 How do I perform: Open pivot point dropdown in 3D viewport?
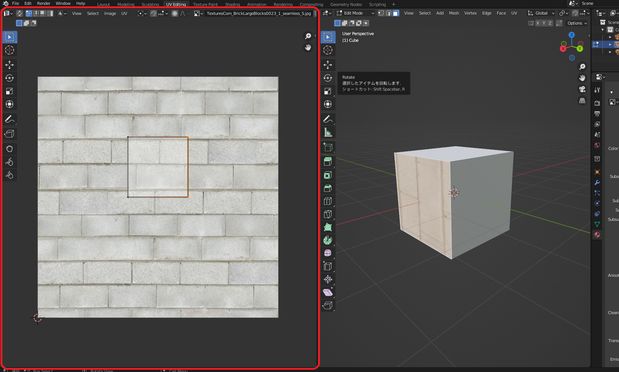coord(563,13)
